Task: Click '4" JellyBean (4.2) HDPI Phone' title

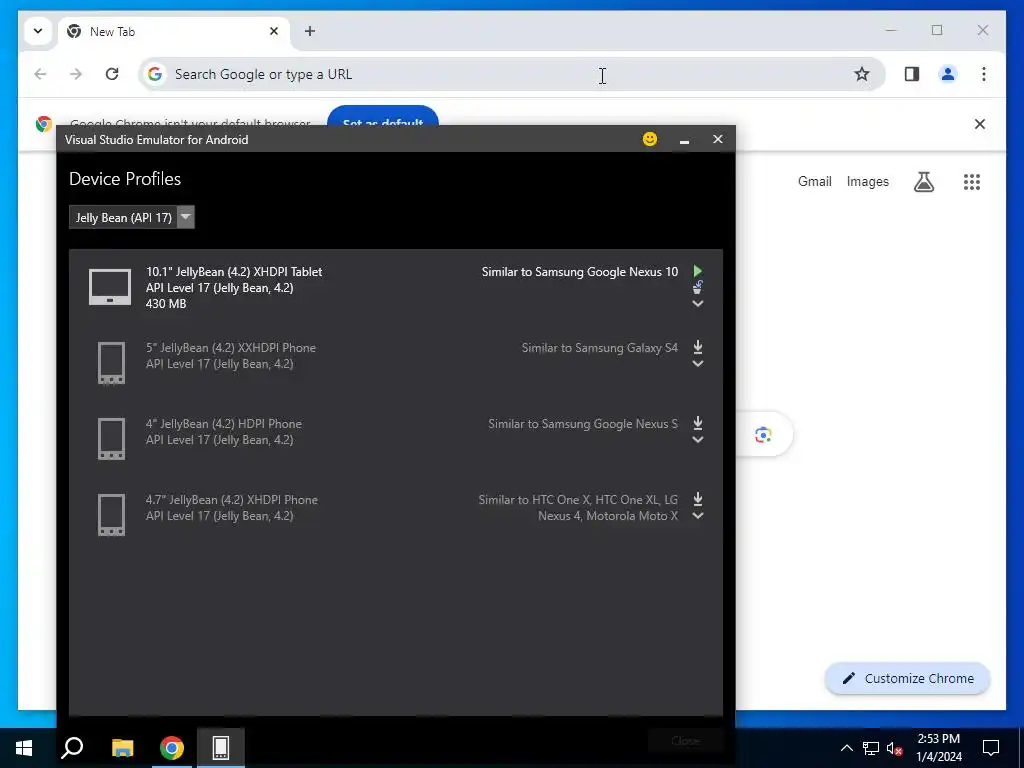Action: click(x=223, y=424)
